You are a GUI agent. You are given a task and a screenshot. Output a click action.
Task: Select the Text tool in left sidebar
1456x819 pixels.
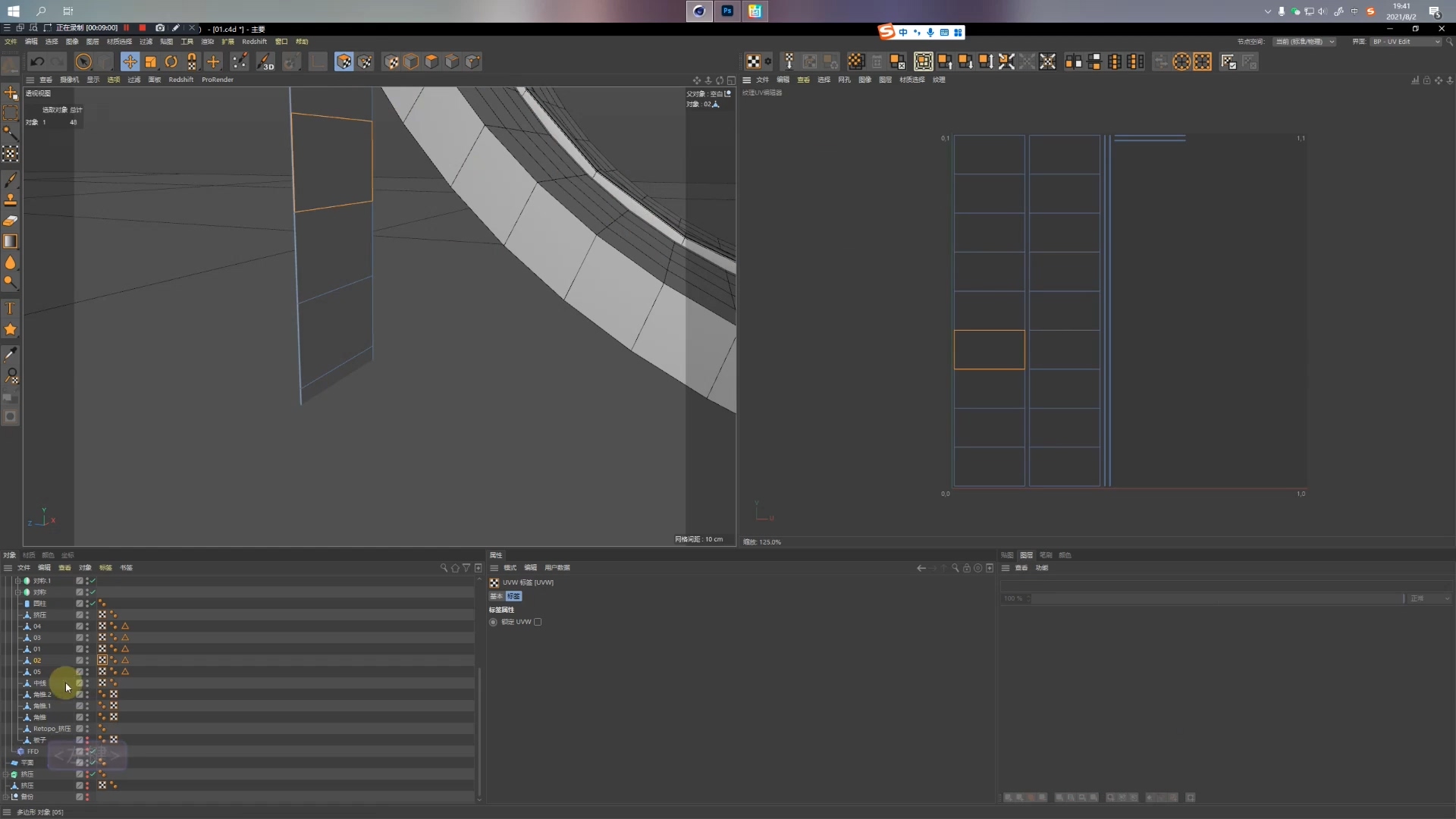pos(11,309)
